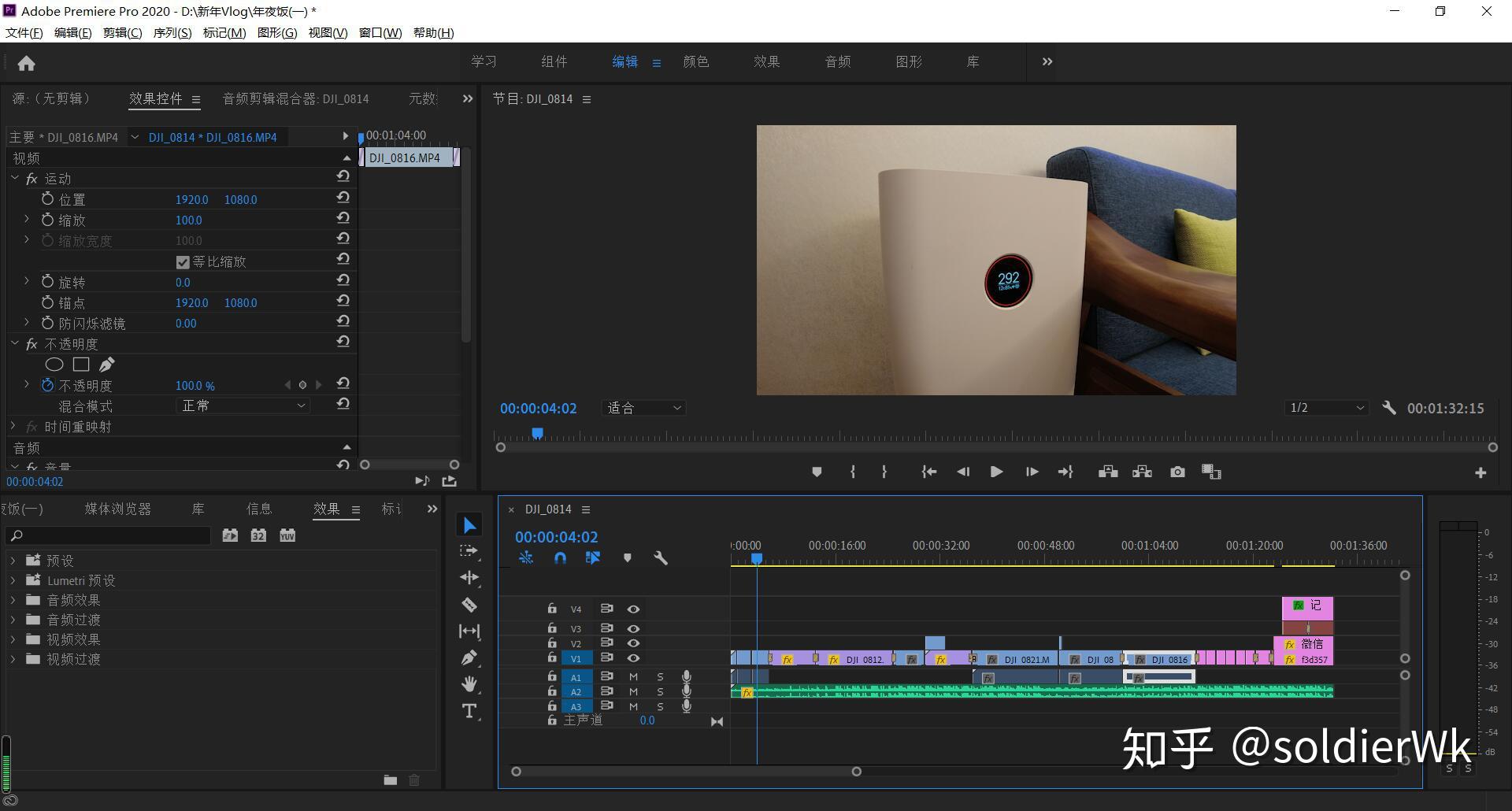Select the Pen tool in timeline toolbar
The image size is (1512, 811).
[469, 657]
